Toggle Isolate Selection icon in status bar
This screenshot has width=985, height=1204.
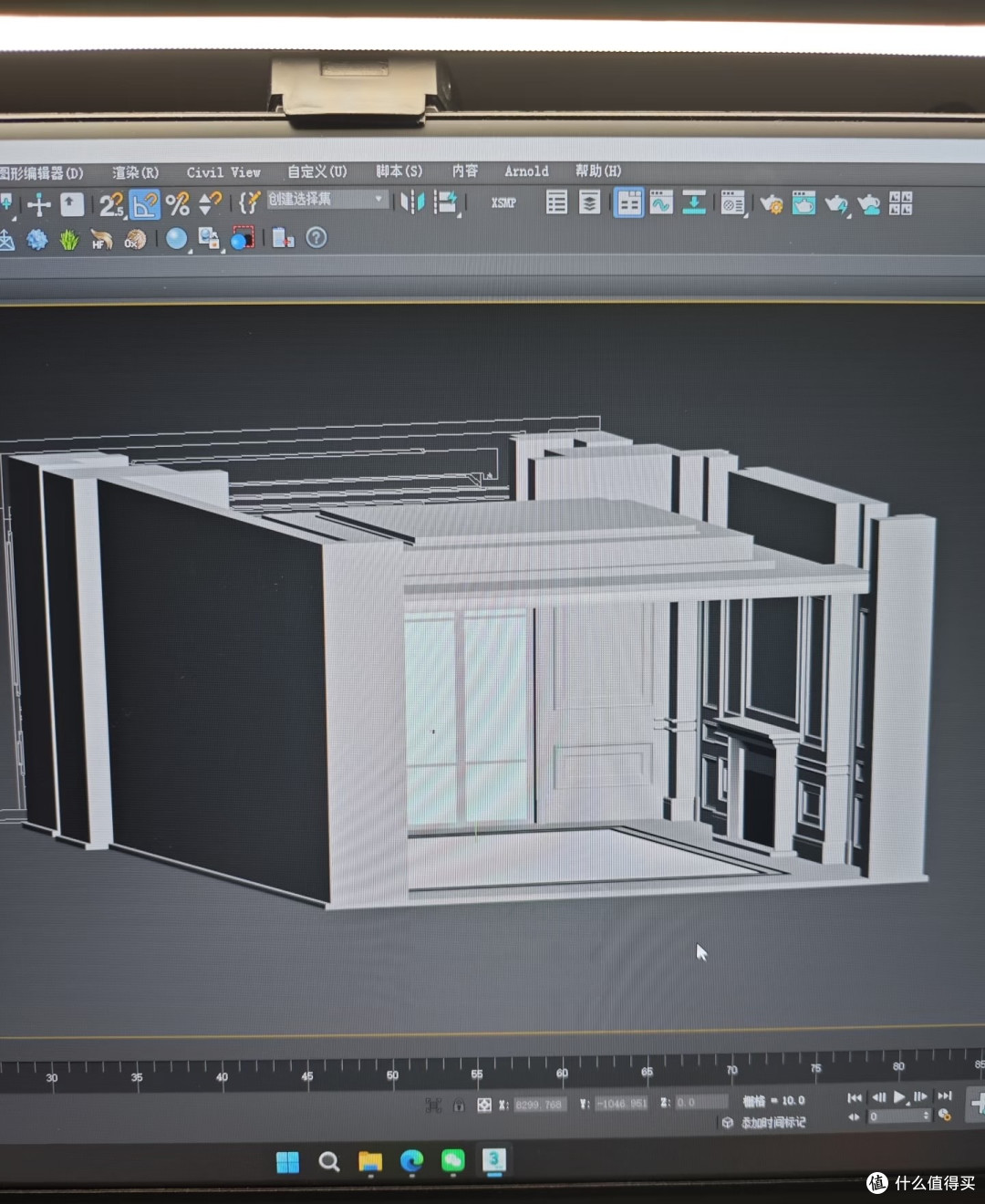pos(433,1105)
